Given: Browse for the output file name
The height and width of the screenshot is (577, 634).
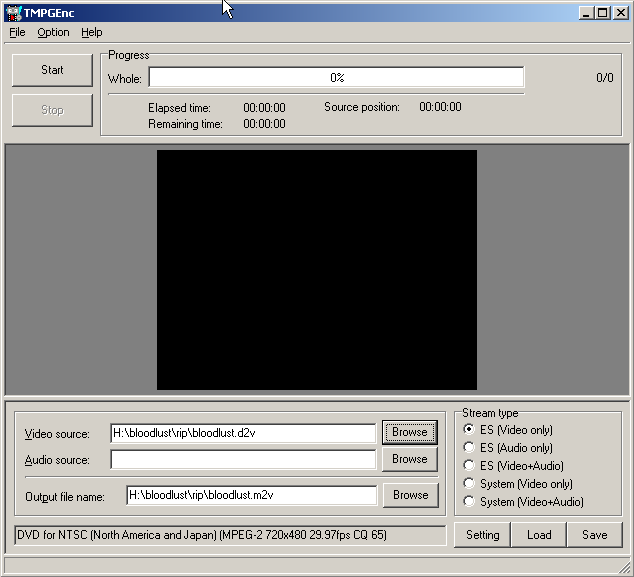Looking at the screenshot, I should point(409,495).
